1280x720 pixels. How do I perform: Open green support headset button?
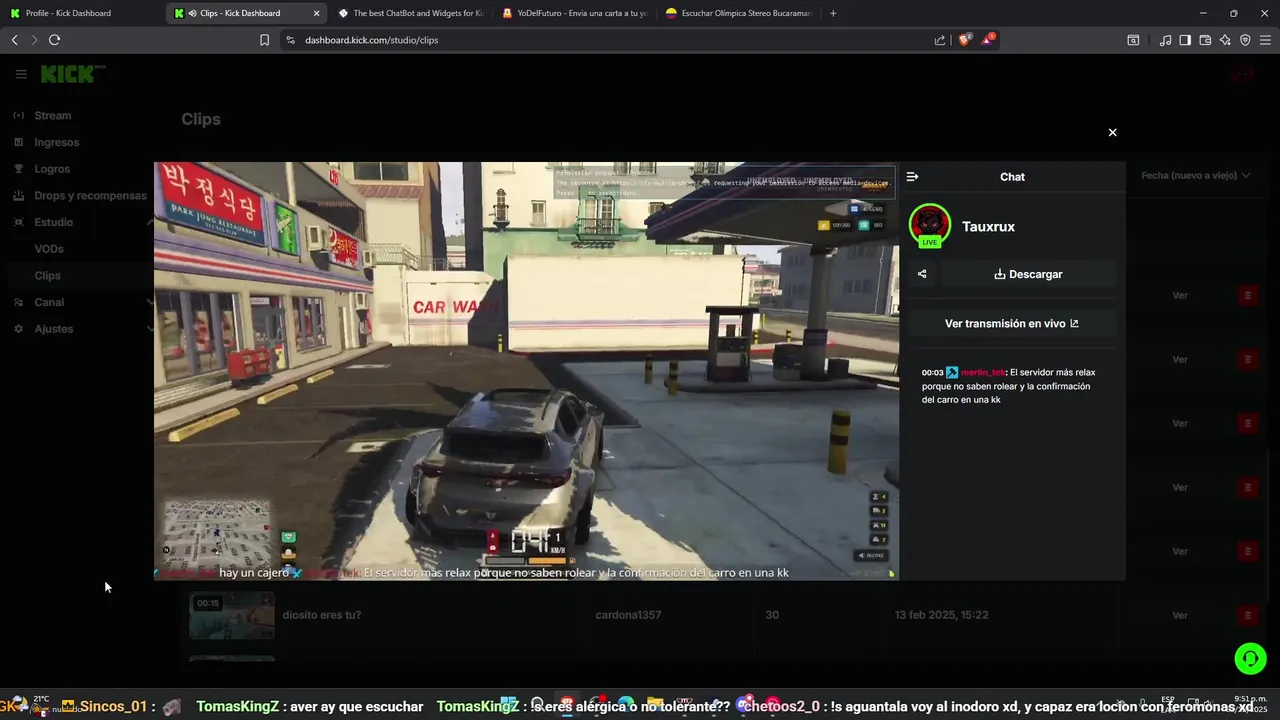[1250, 658]
